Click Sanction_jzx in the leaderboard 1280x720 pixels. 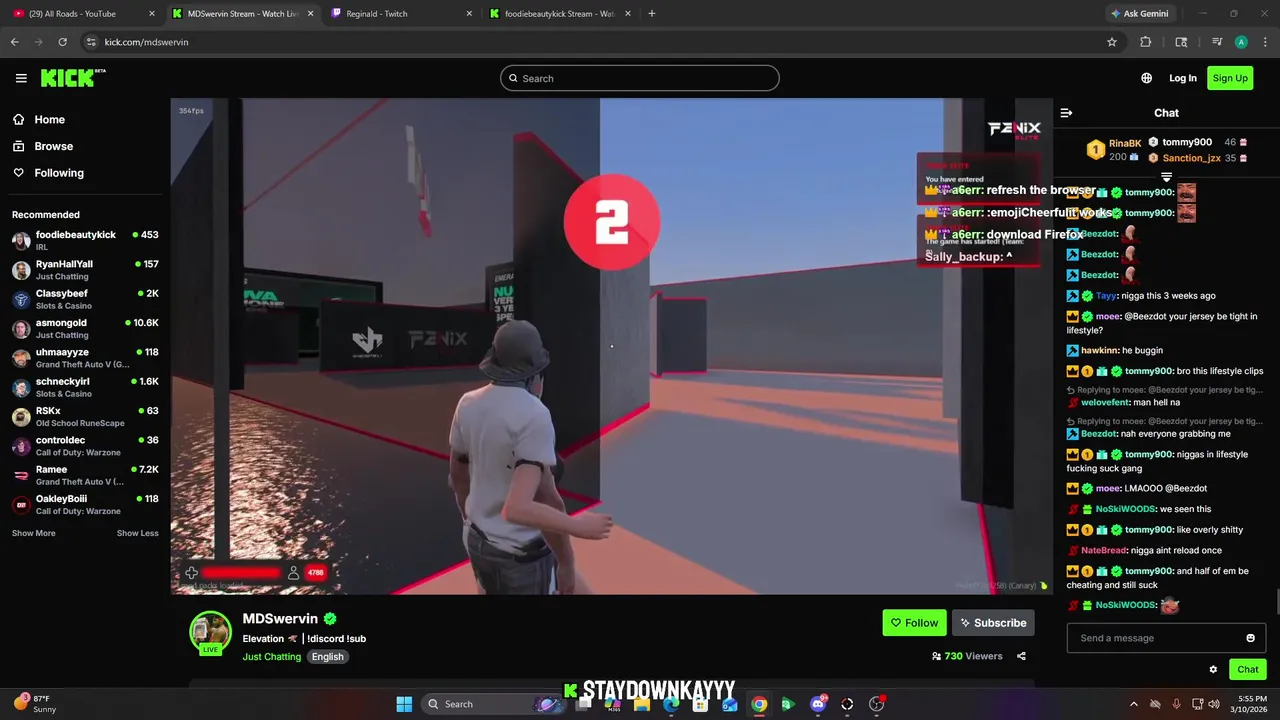(1191, 158)
